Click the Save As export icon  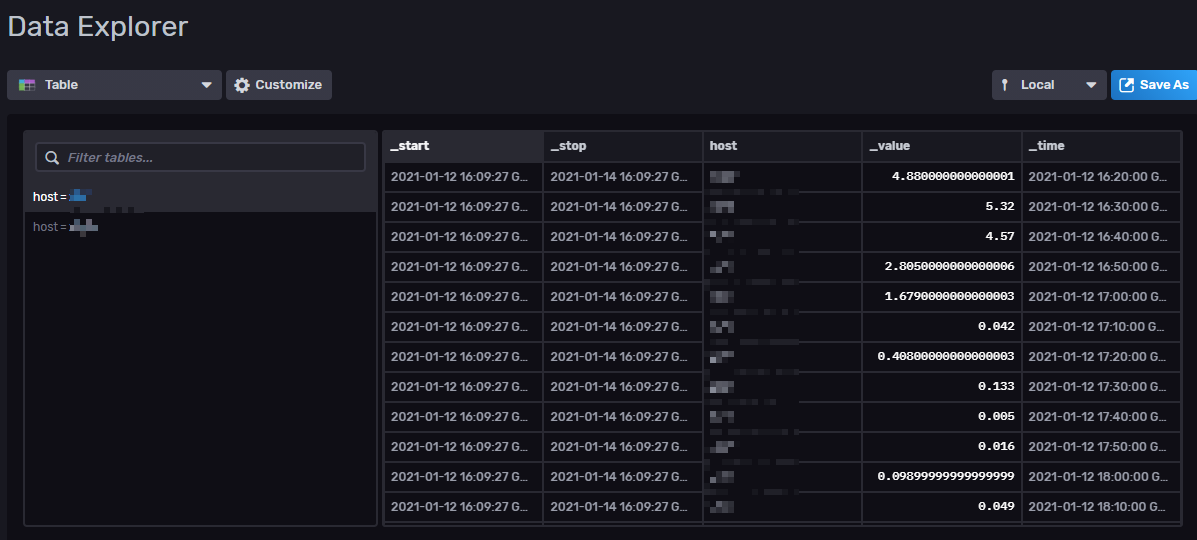(x=1127, y=85)
